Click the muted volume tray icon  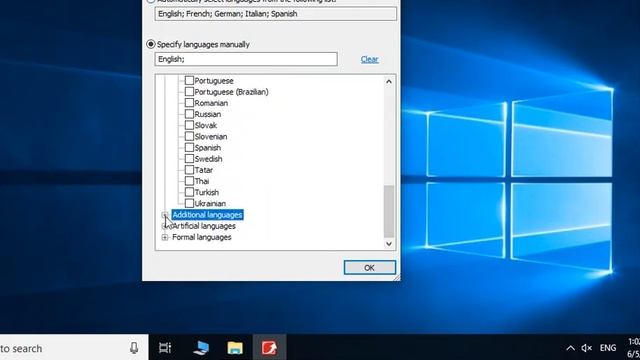[x=587, y=348]
